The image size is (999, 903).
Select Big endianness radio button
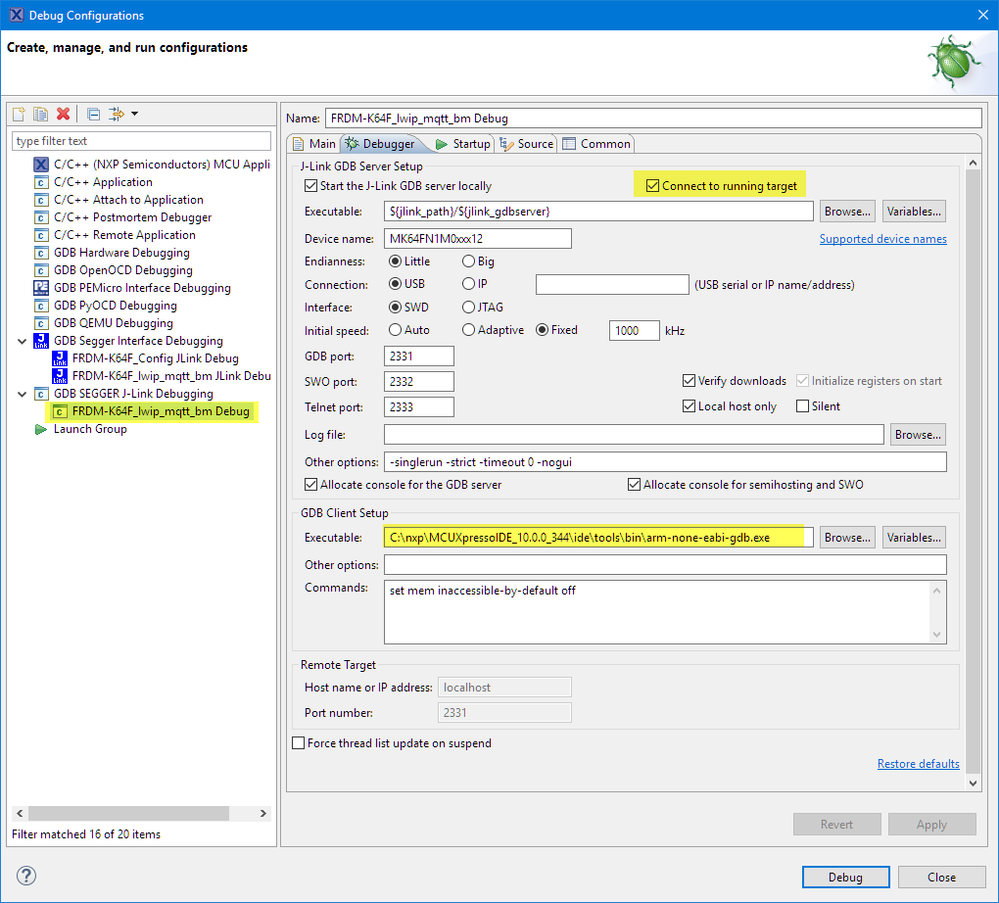(x=468, y=261)
